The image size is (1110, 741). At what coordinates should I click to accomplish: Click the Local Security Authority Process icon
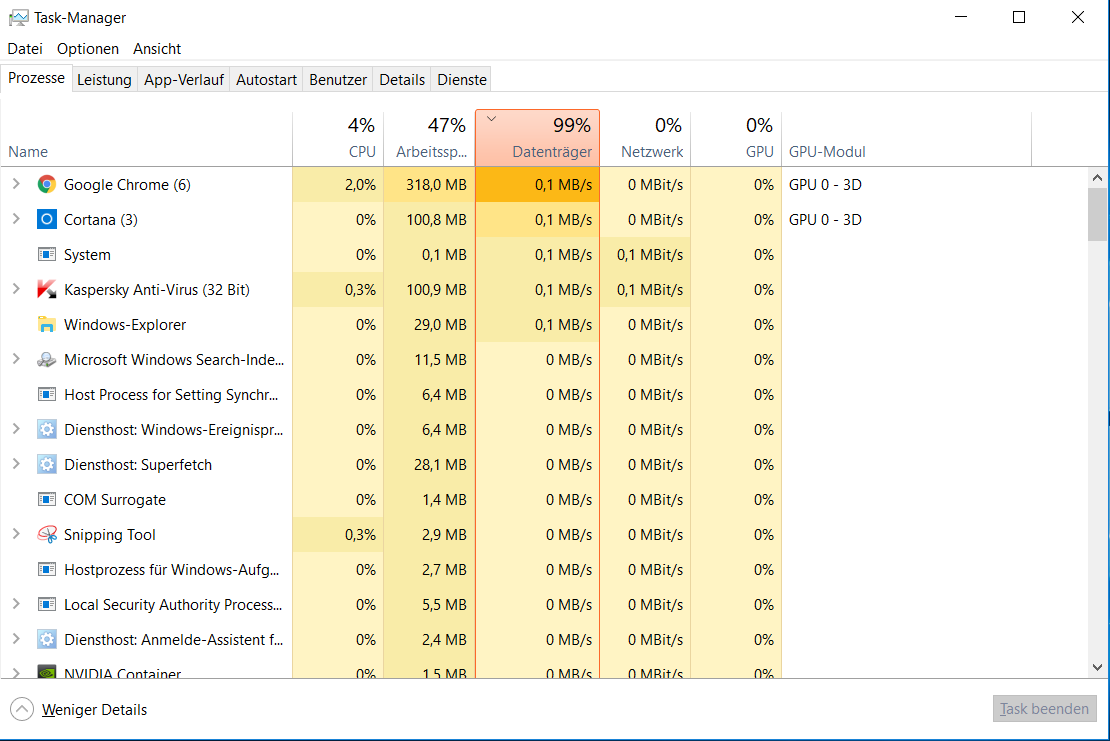(47, 604)
